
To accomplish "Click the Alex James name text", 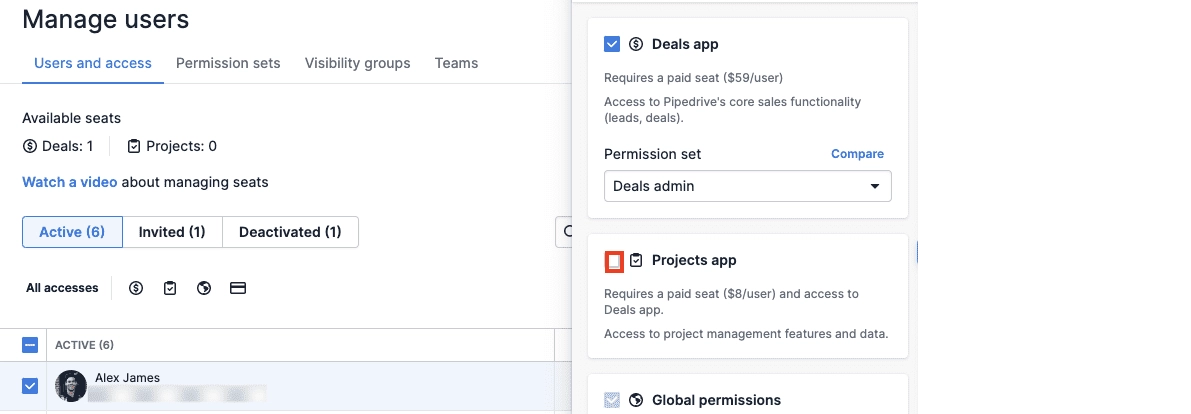I will click(128, 378).
